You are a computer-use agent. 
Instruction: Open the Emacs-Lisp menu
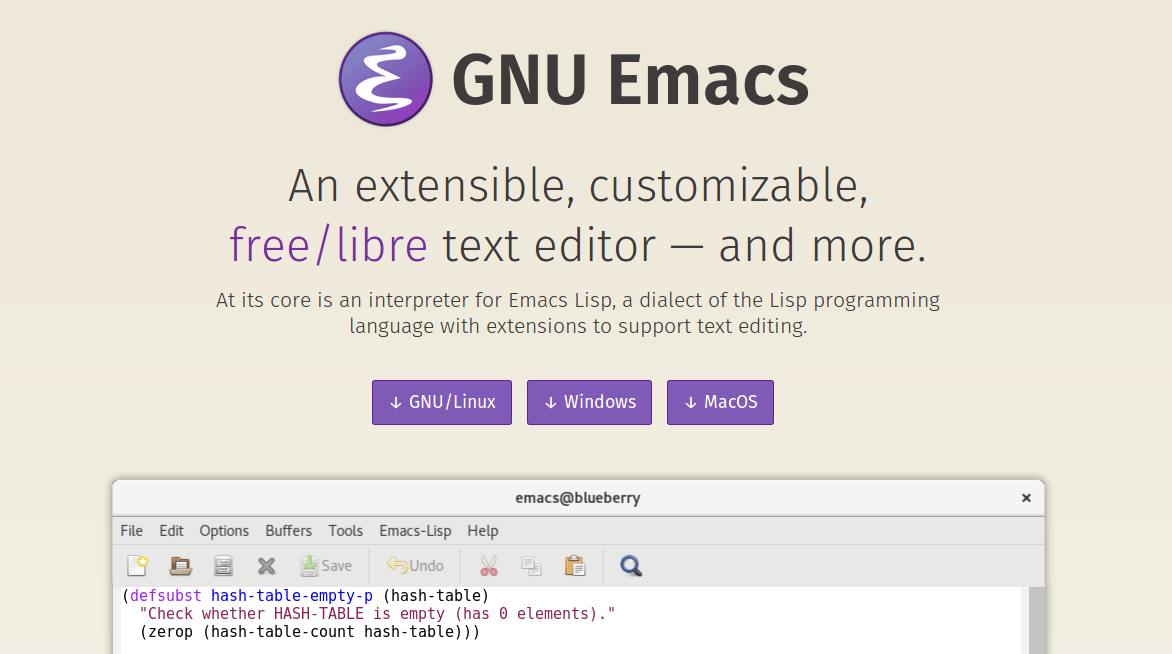(415, 531)
